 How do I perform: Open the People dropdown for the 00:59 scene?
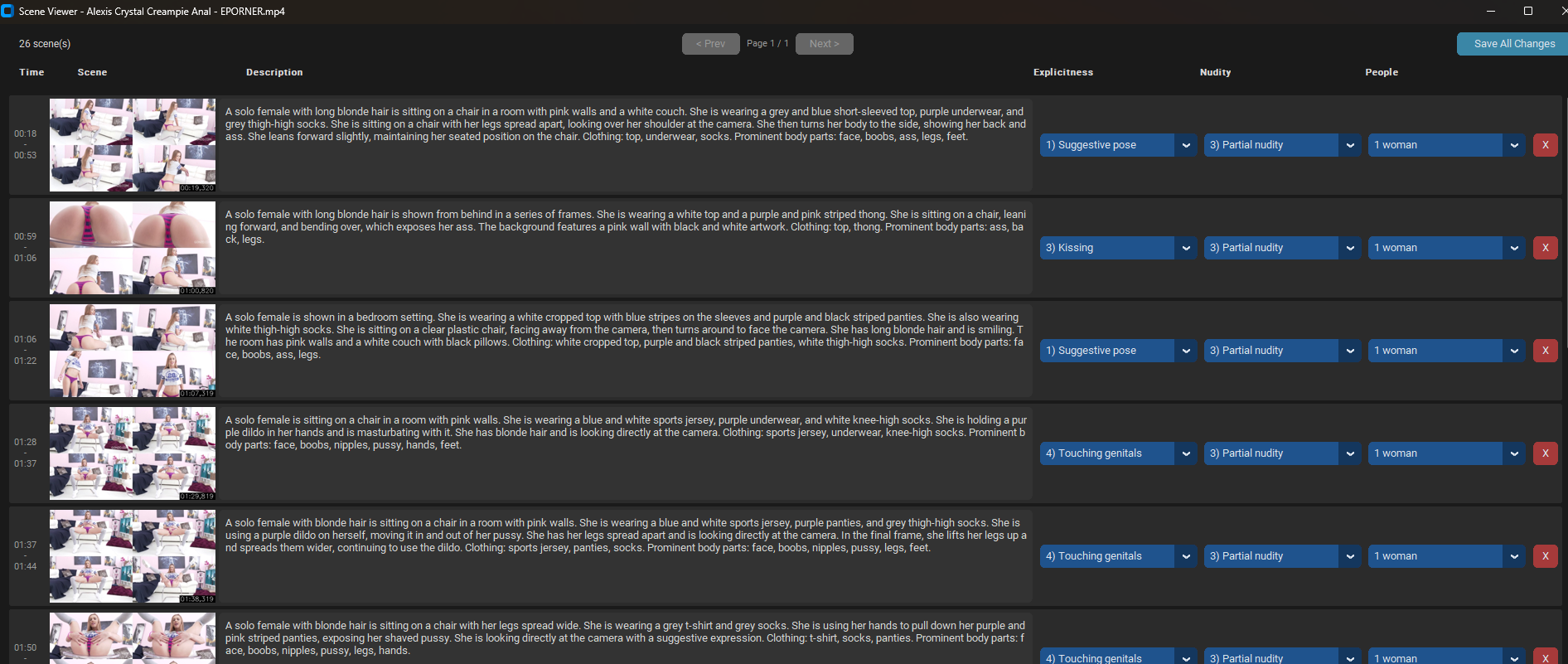pos(1446,248)
